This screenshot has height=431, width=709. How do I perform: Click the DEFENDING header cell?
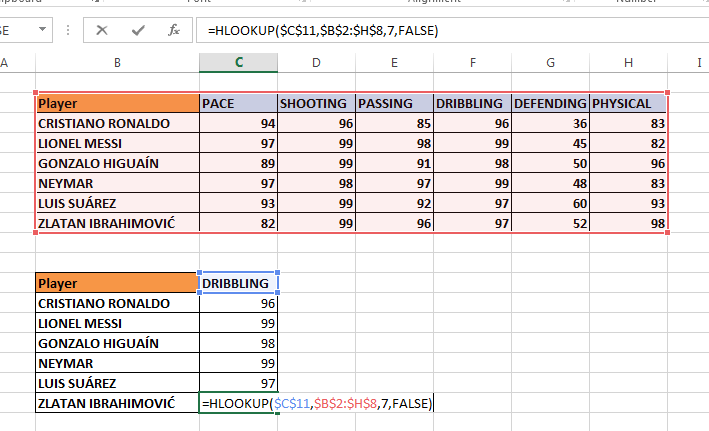(550, 103)
